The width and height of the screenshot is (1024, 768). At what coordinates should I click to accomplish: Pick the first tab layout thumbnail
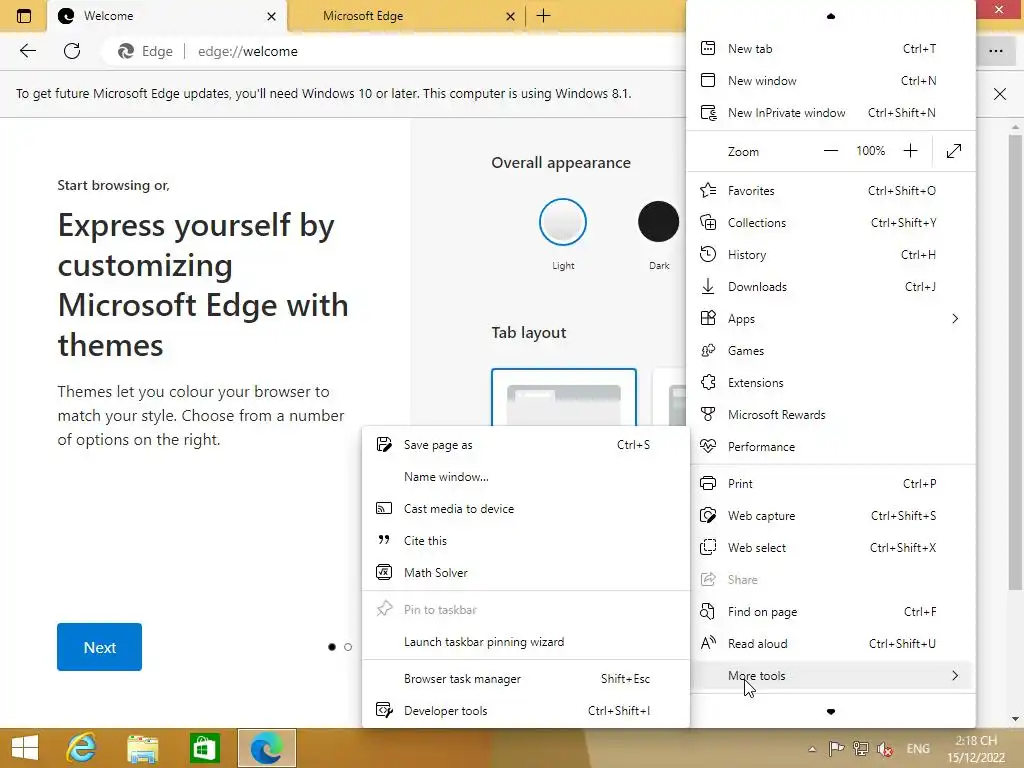[x=564, y=398]
